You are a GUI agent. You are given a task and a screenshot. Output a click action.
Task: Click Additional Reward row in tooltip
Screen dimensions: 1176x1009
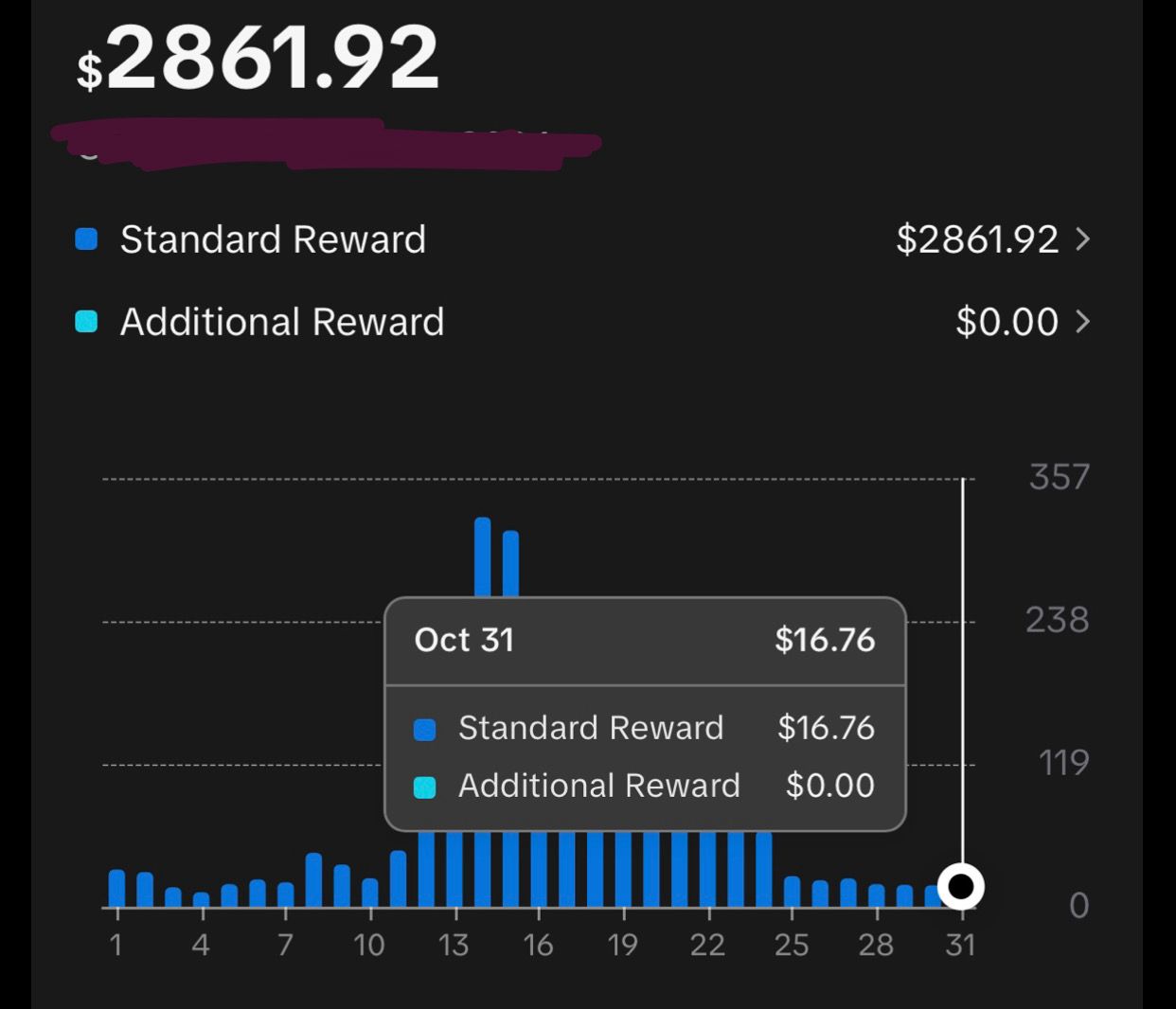coord(644,786)
